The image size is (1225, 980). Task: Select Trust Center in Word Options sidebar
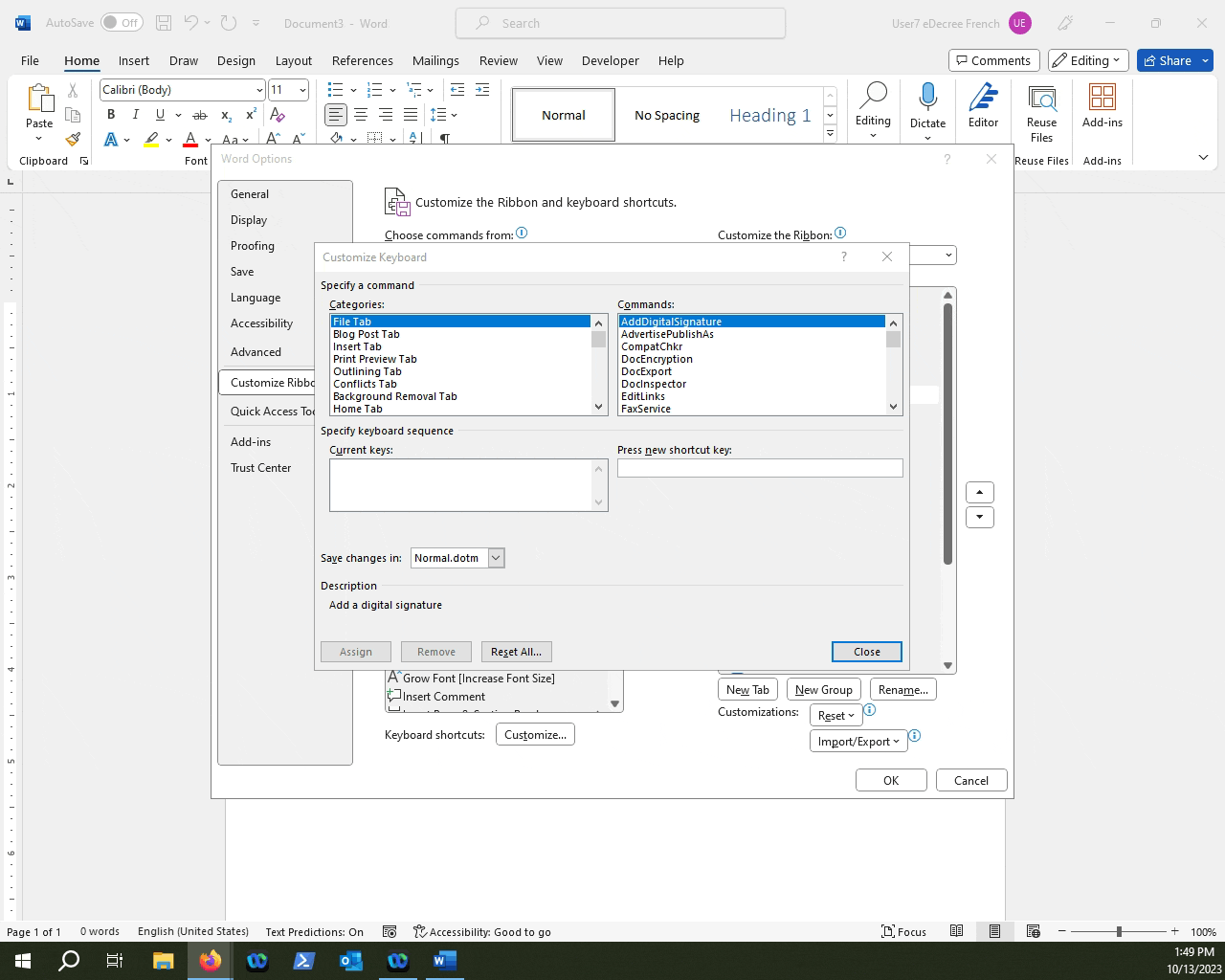pos(260,468)
